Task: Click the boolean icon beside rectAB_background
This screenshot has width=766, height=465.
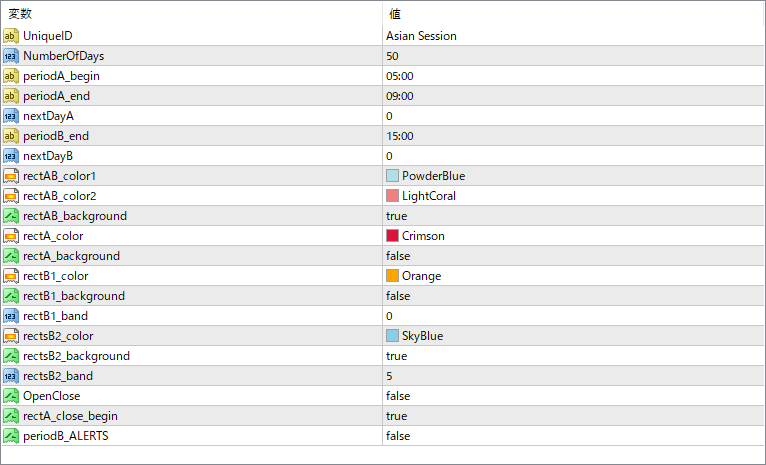Action: [11, 216]
